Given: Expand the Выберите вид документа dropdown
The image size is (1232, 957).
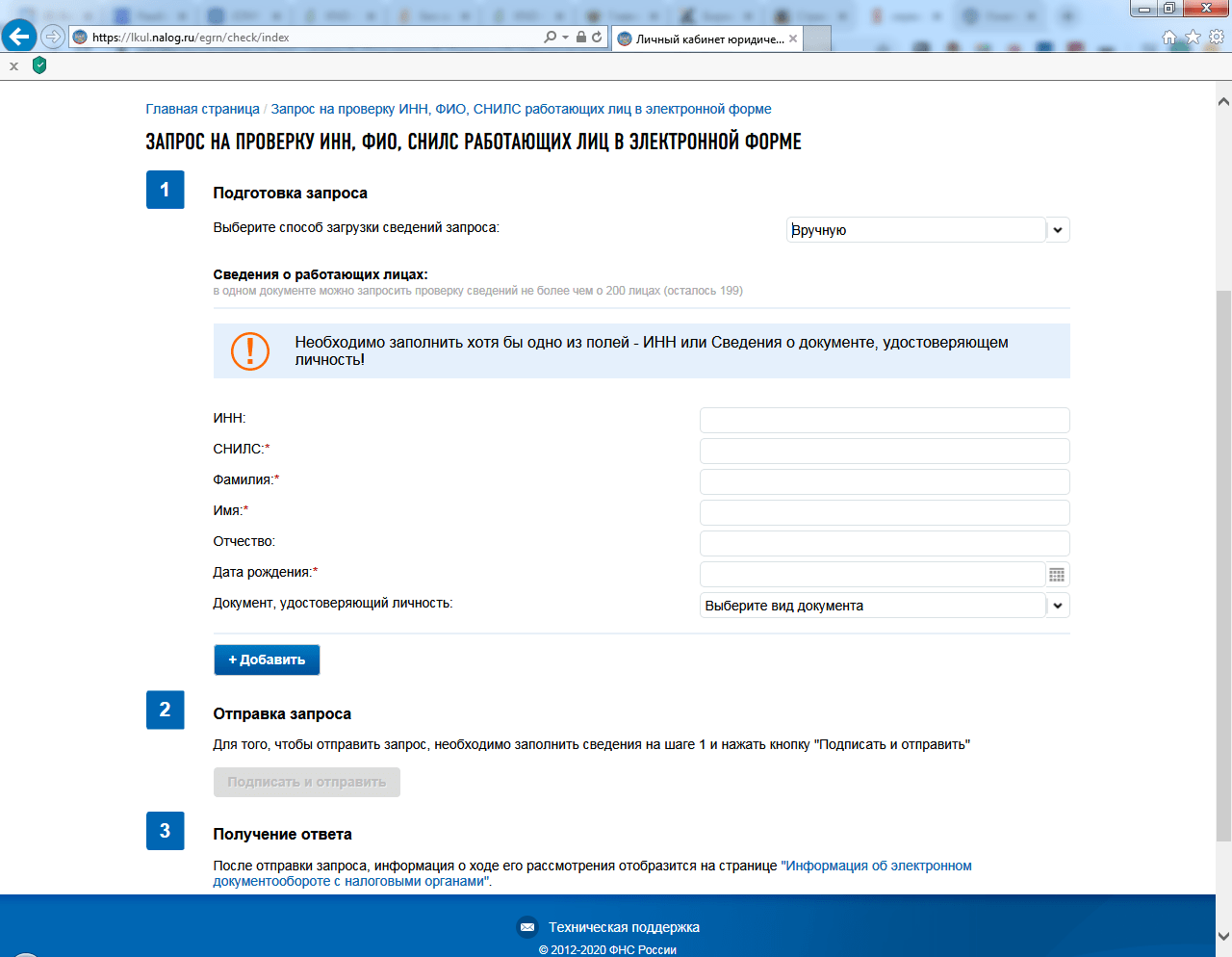Looking at the screenshot, I should click(x=1058, y=606).
